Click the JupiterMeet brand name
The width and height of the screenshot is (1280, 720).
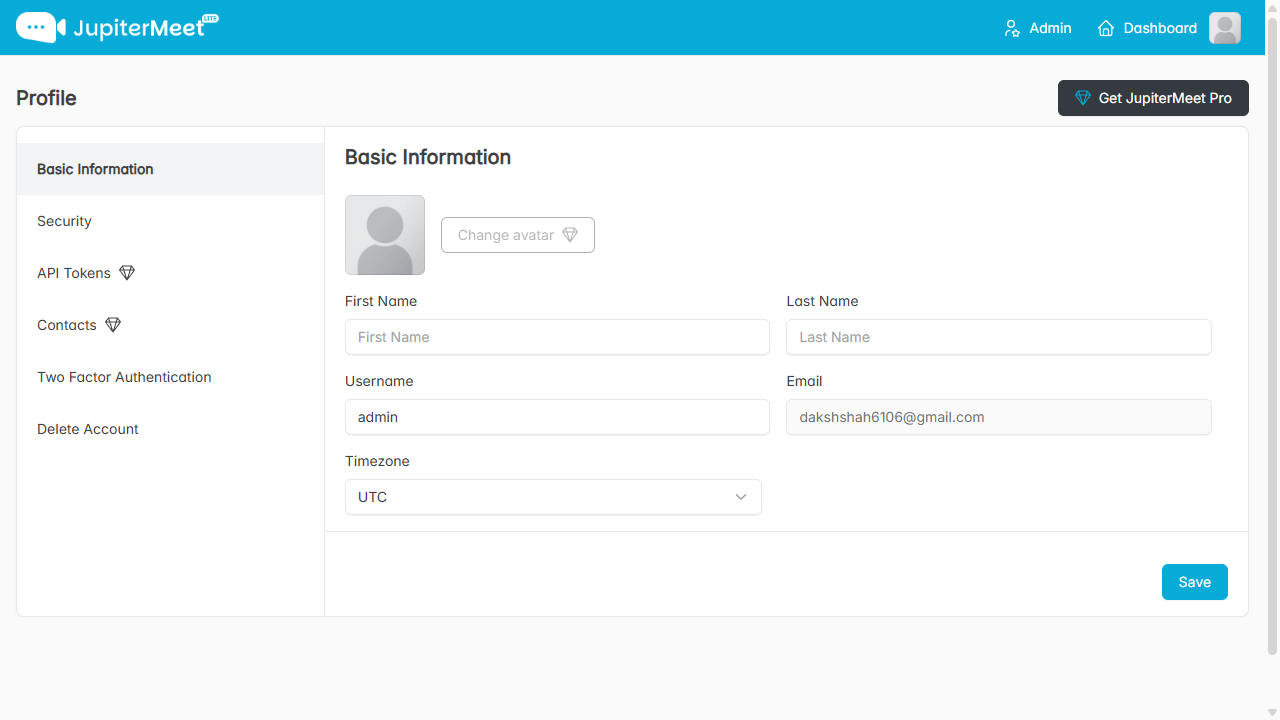click(x=139, y=27)
